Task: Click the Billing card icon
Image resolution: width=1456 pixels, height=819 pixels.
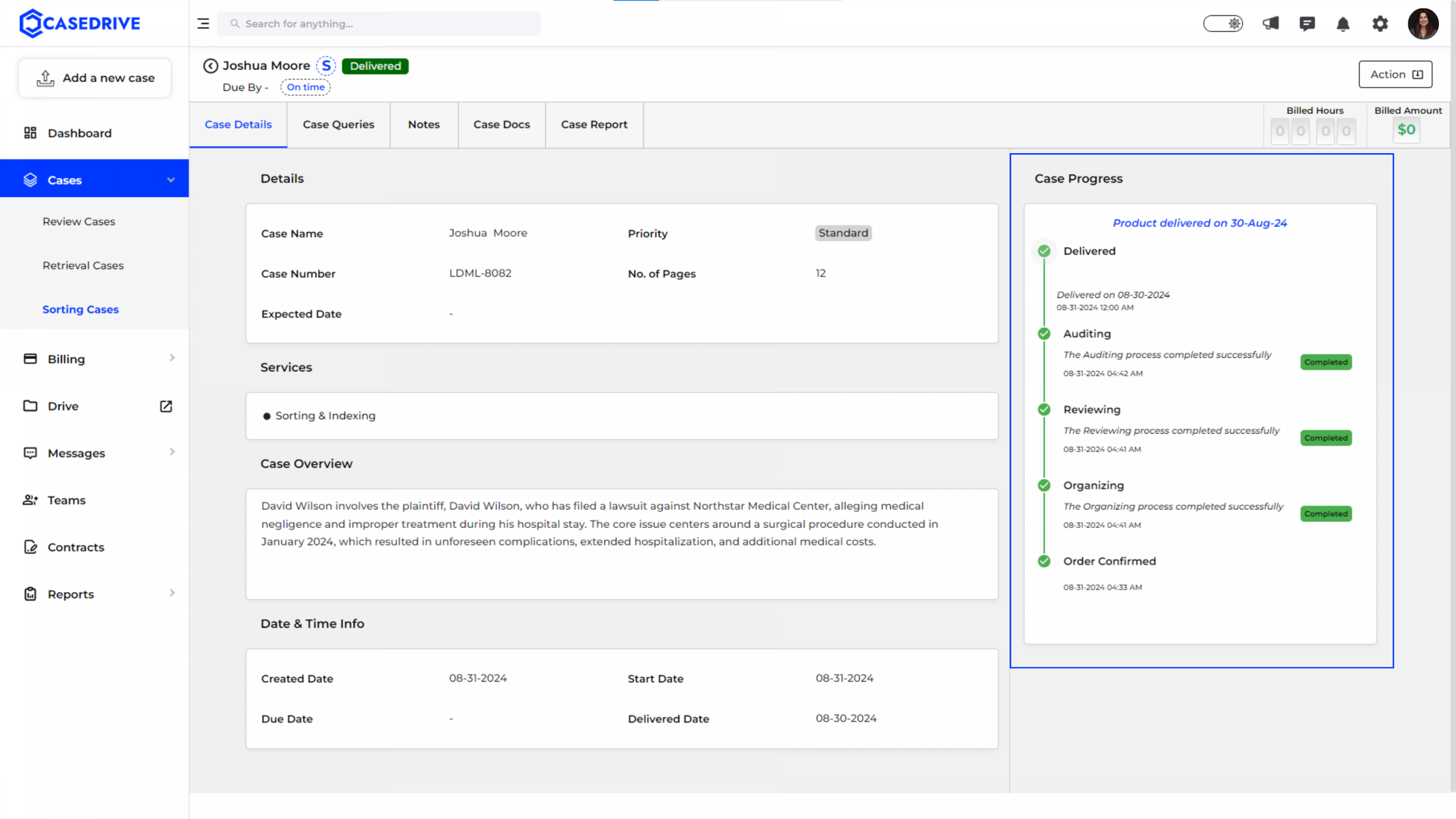Action: coord(30,359)
